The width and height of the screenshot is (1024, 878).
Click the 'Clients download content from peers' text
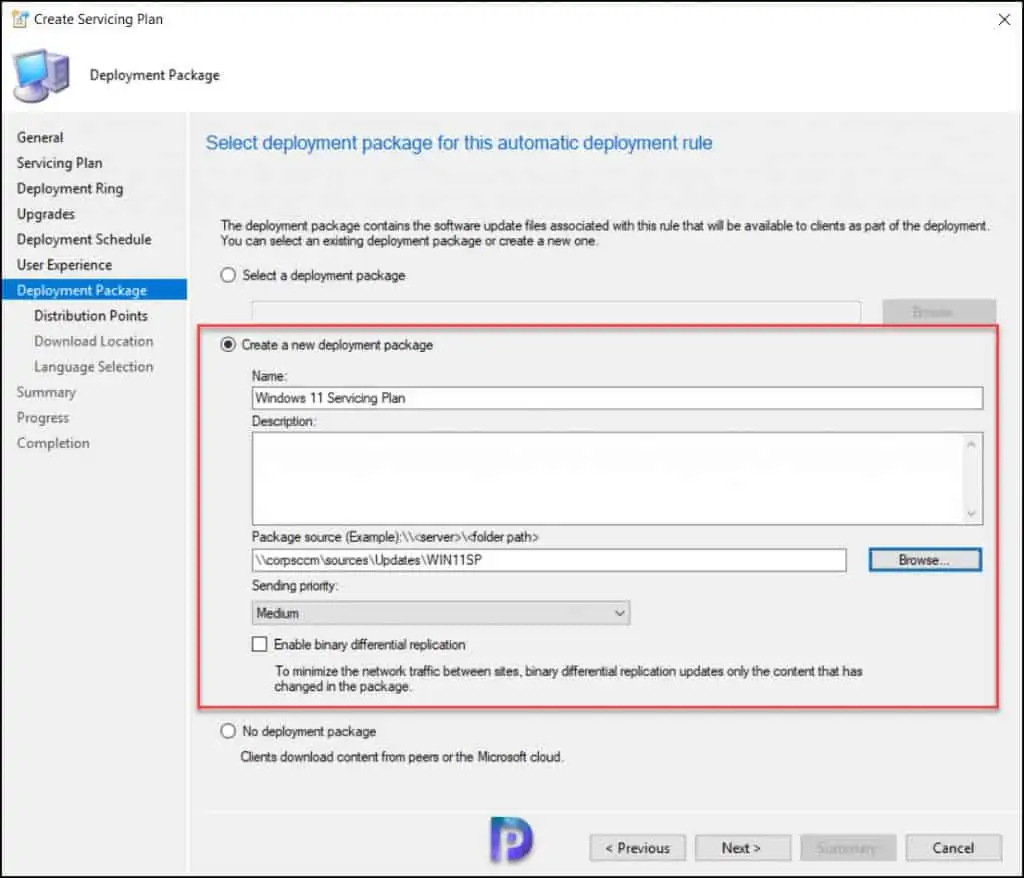(x=402, y=756)
